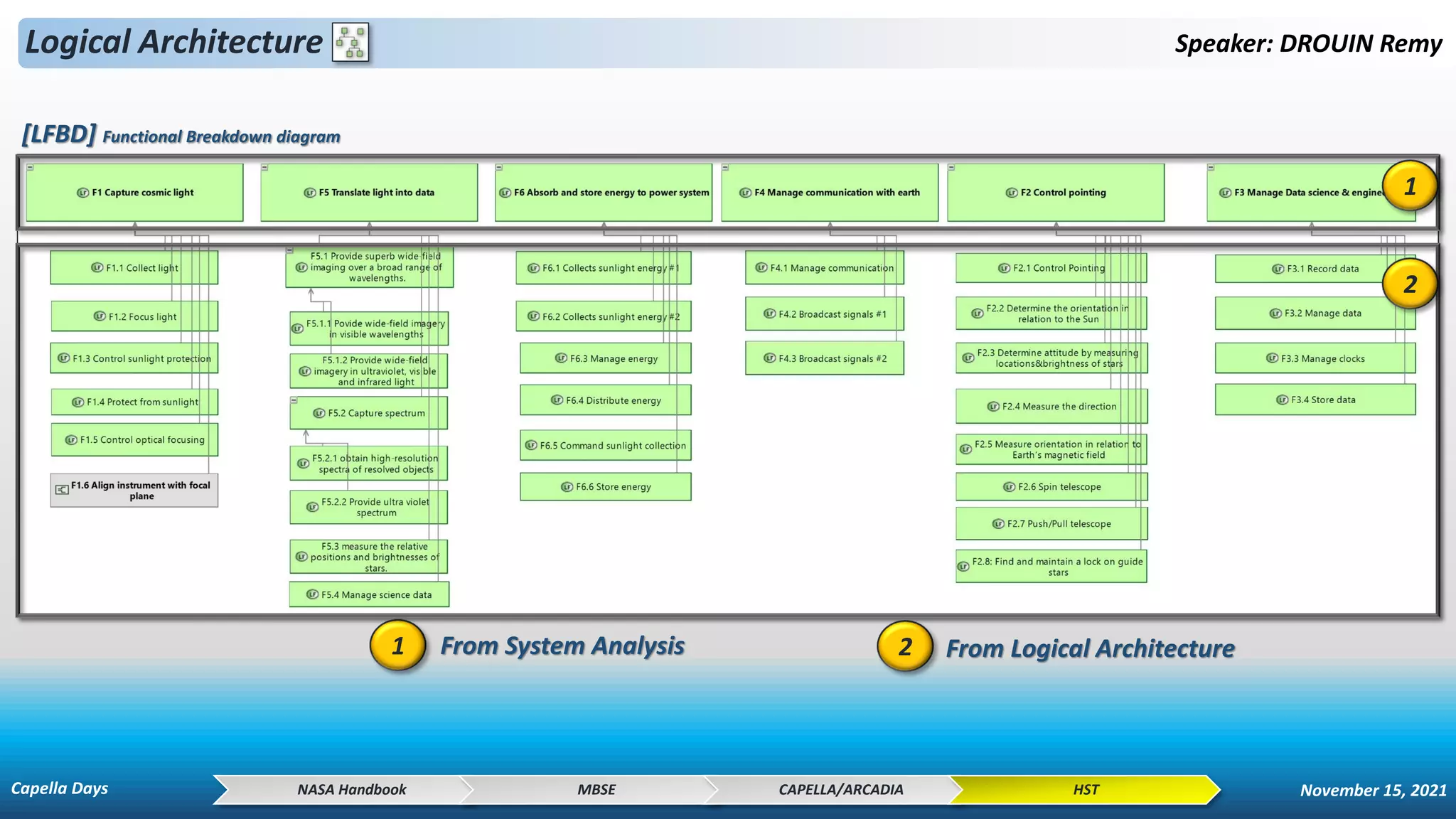Select the F6.5 Command sunlight collection box

point(606,446)
